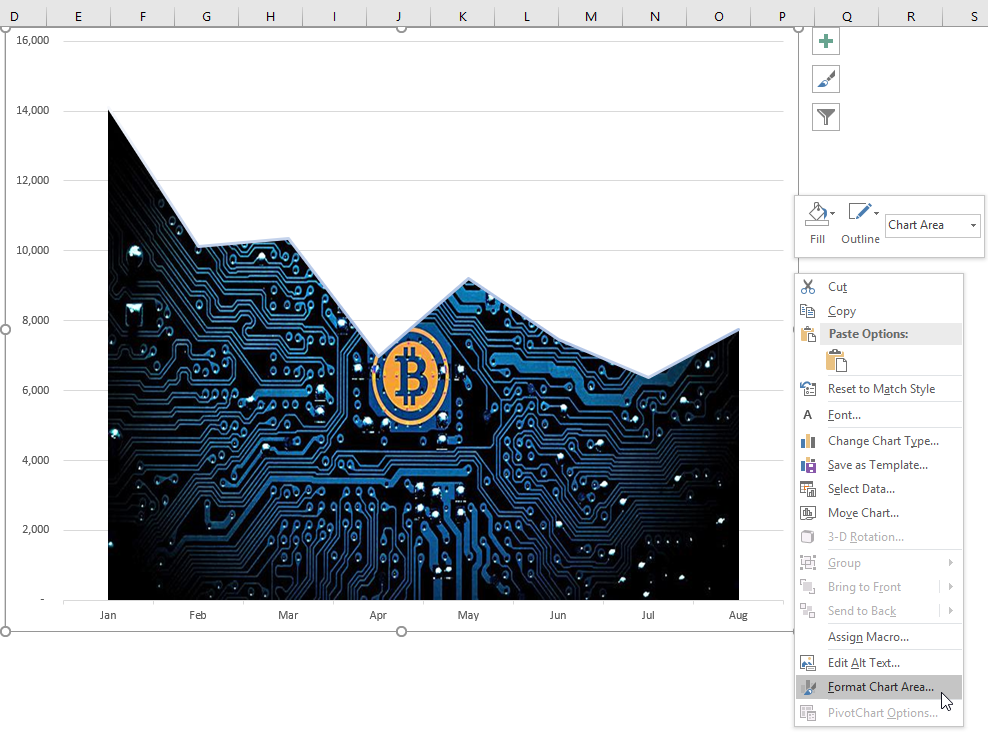Choose Move Chart option
This screenshot has height=735, width=988.
click(863, 512)
